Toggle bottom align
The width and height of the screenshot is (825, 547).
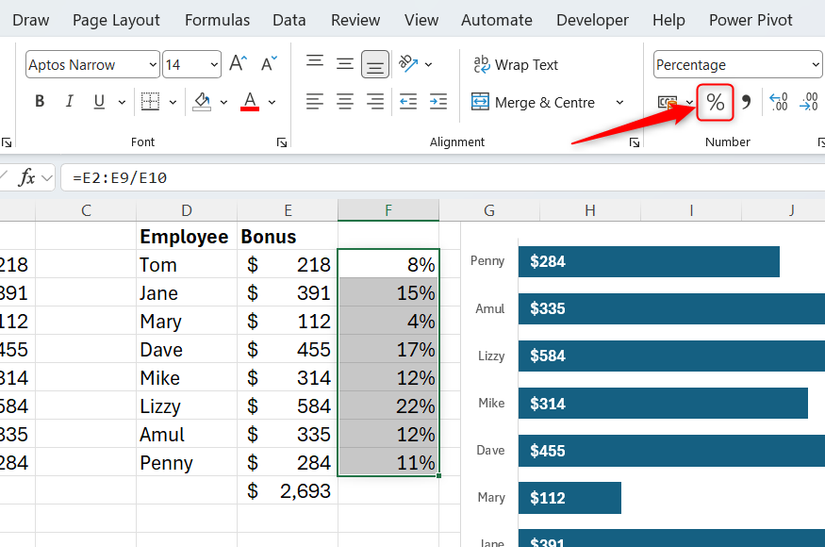(x=375, y=64)
